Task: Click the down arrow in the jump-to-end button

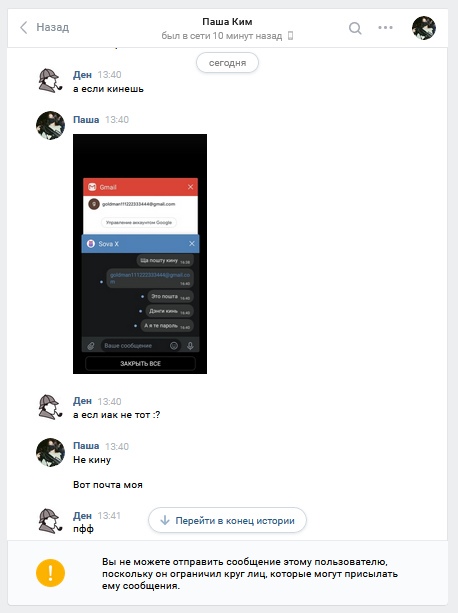Action: point(165,520)
